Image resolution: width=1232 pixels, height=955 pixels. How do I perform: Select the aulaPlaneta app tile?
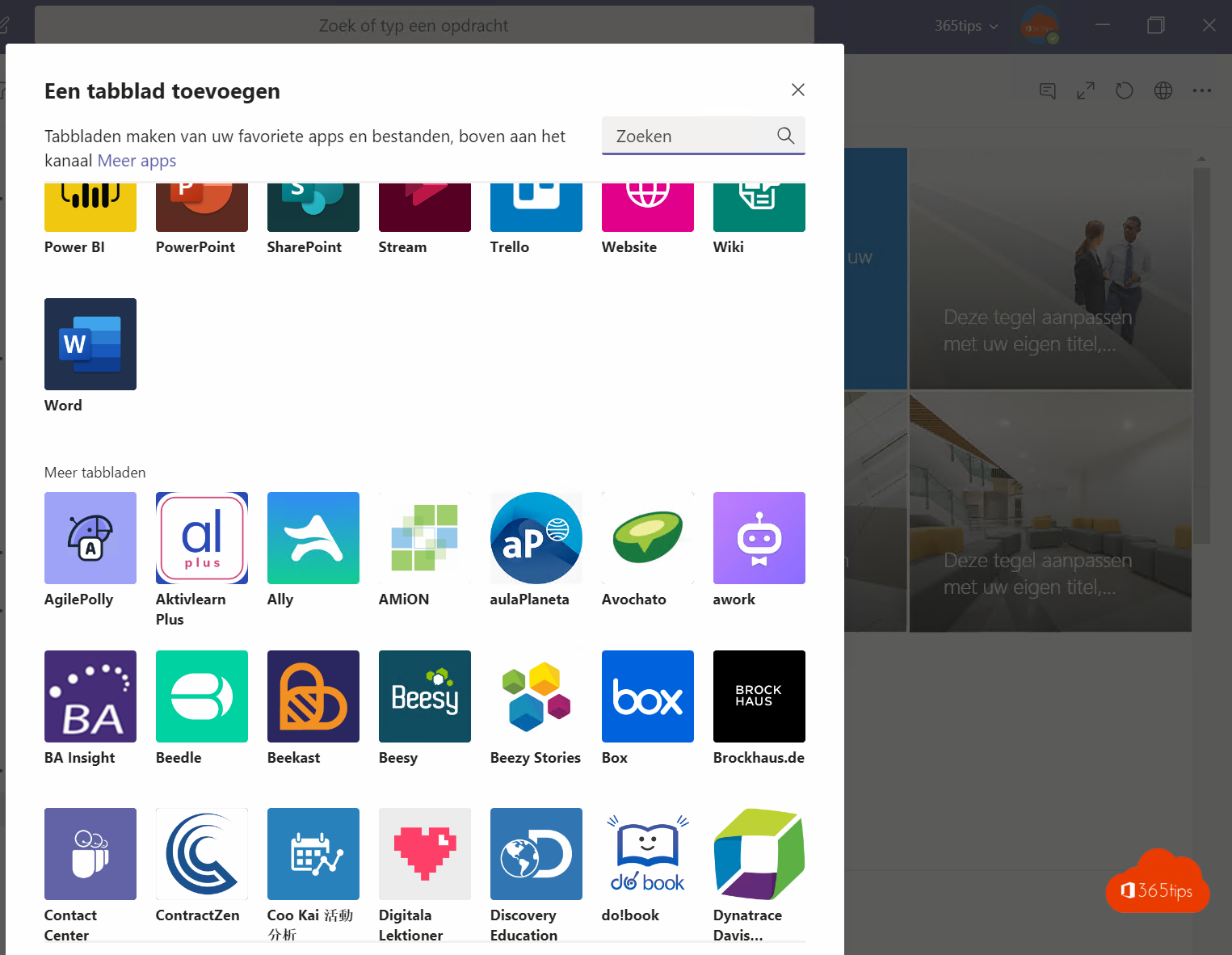[x=536, y=538]
